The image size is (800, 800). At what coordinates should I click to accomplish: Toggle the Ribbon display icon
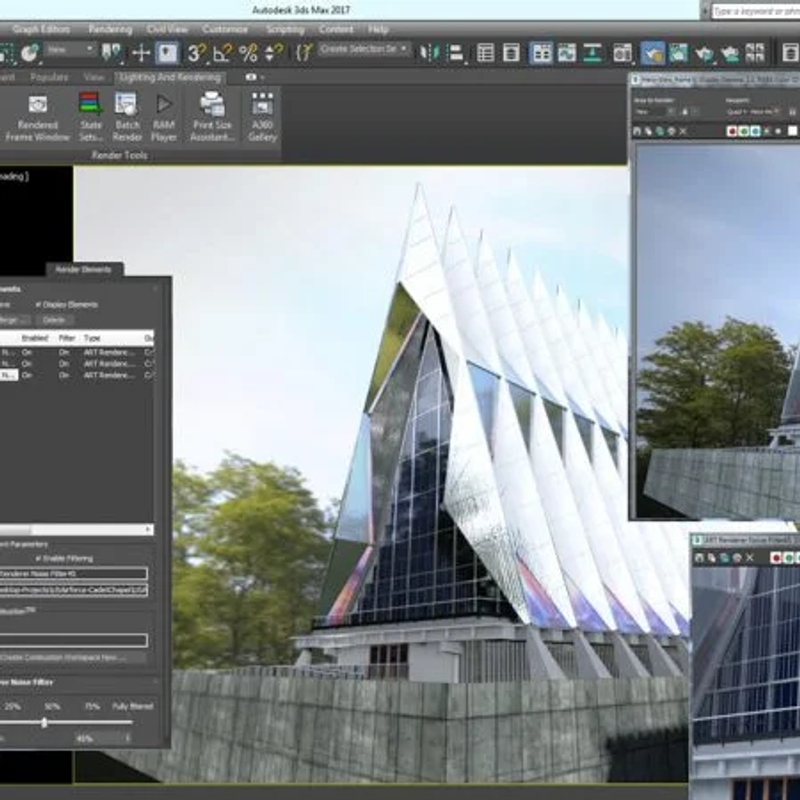pos(541,53)
